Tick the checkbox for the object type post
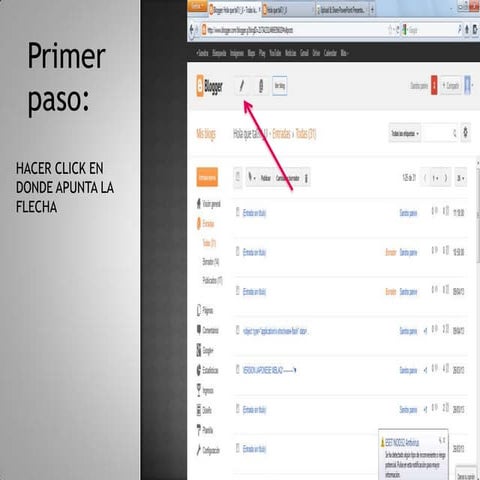The height and width of the screenshot is (480, 480). coord(238,330)
